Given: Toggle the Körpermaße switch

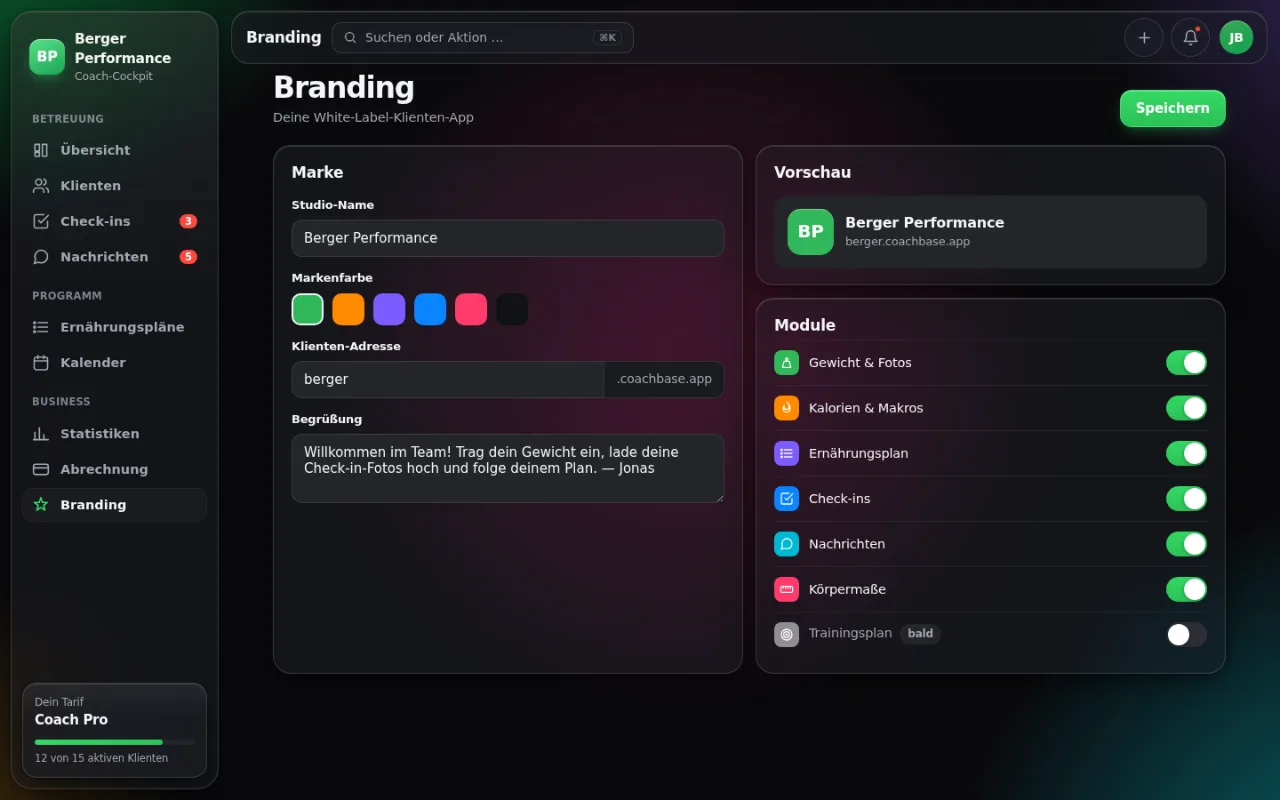Looking at the screenshot, I should pyautogui.click(x=1186, y=589).
